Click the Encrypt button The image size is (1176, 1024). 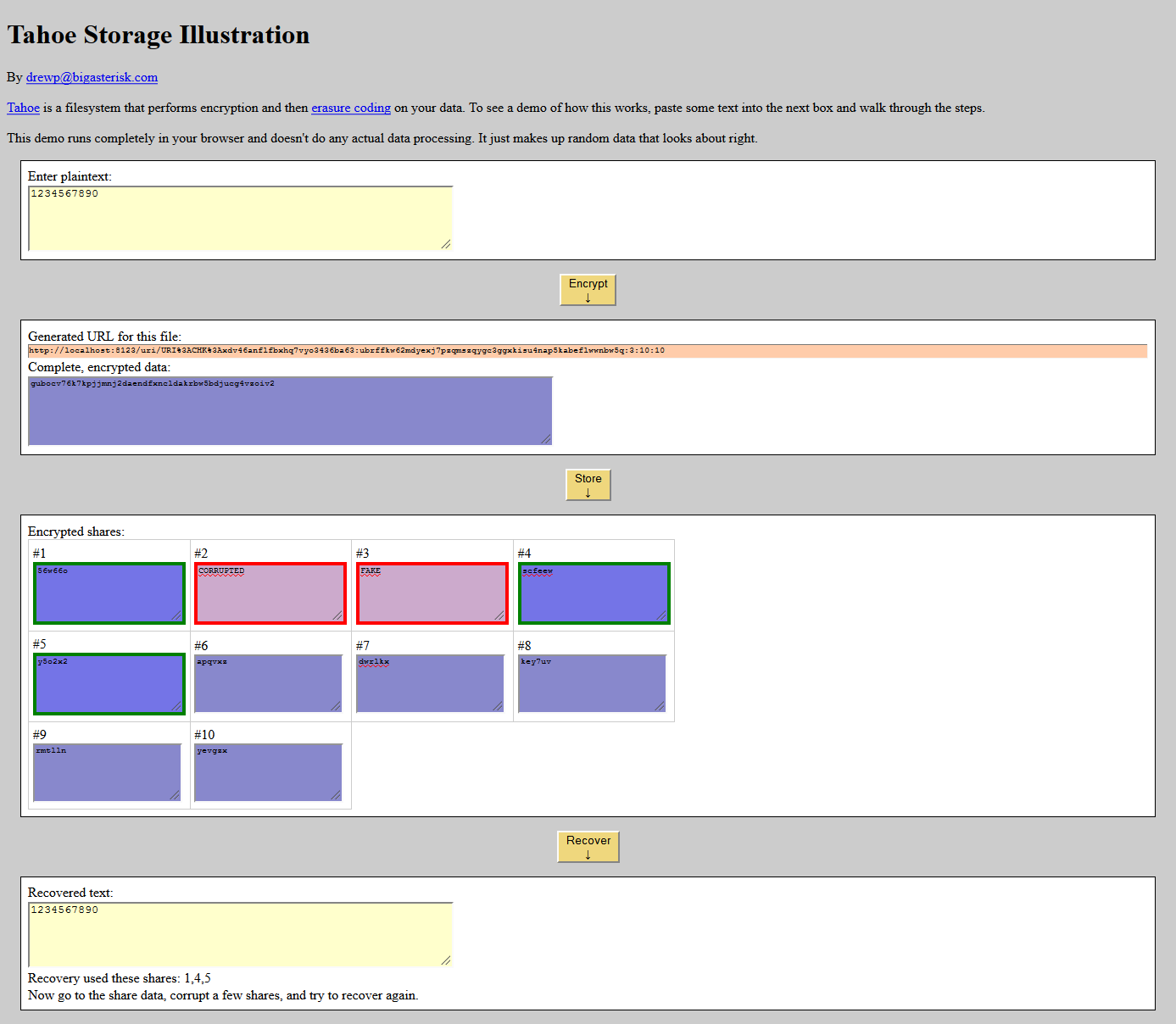pyautogui.click(x=588, y=290)
